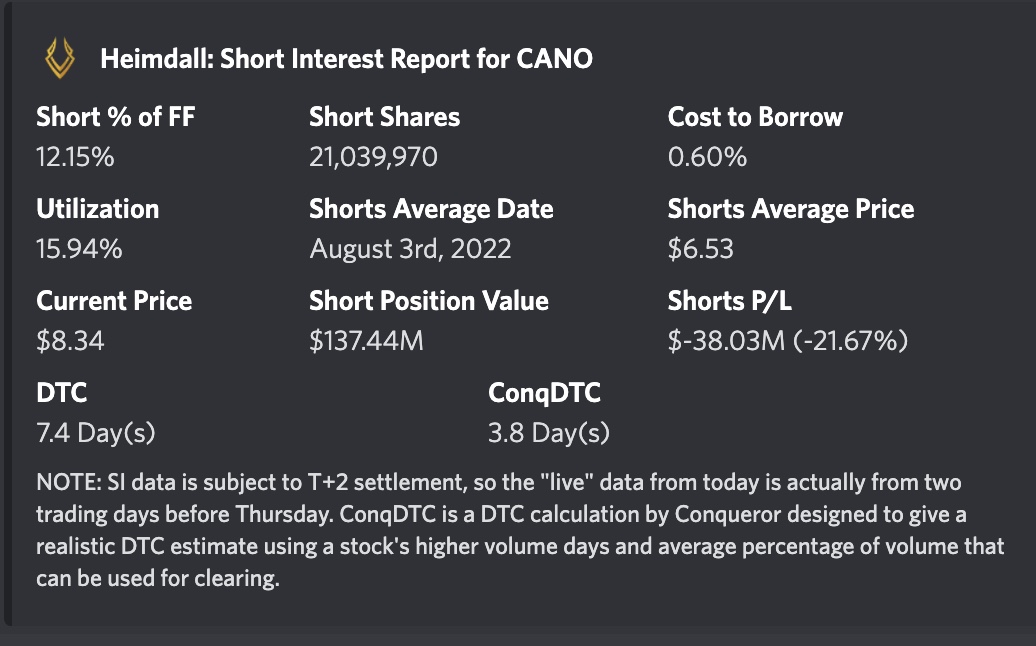Viewport: 1036px width, 646px height.
Task: Click the Shorts P/L loss figure
Action: tap(788, 341)
